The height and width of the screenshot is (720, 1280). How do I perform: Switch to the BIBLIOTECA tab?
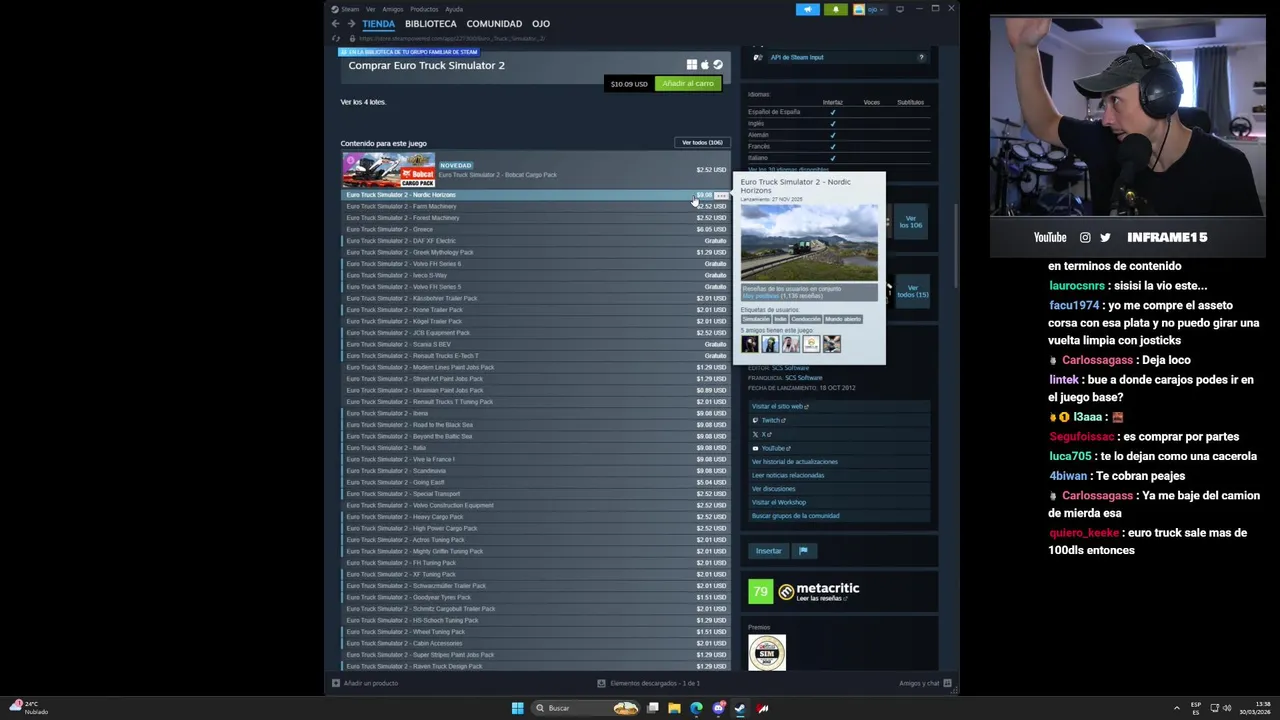tap(431, 24)
